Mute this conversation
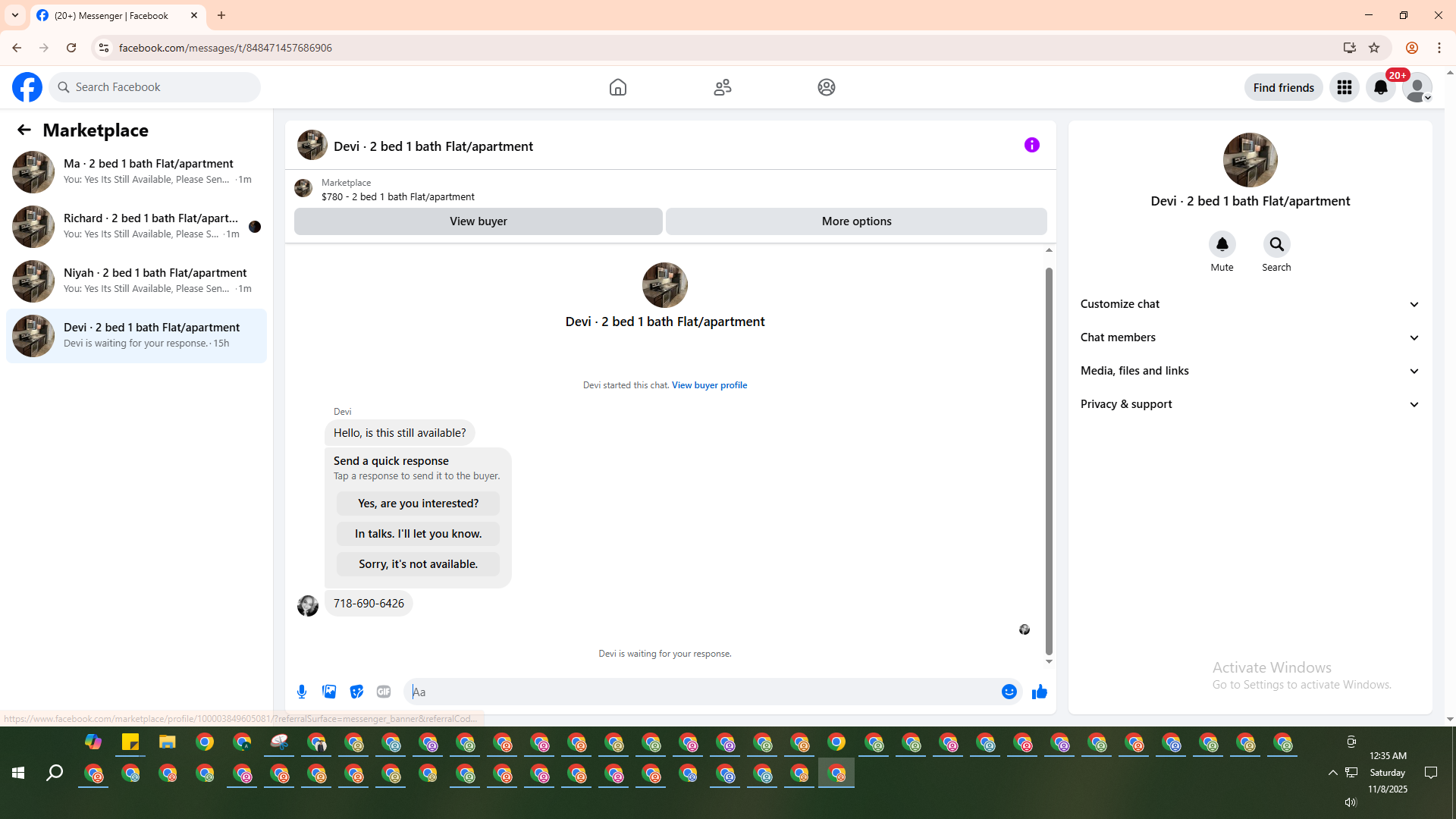 pos(1222,244)
